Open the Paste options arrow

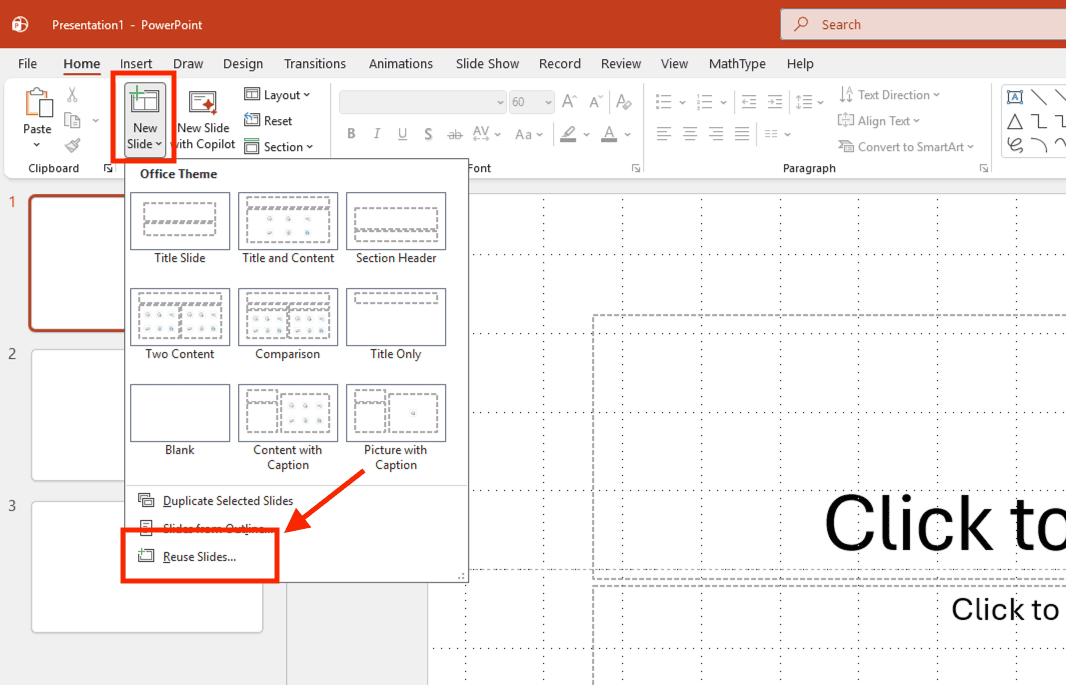(x=37, y=145)
